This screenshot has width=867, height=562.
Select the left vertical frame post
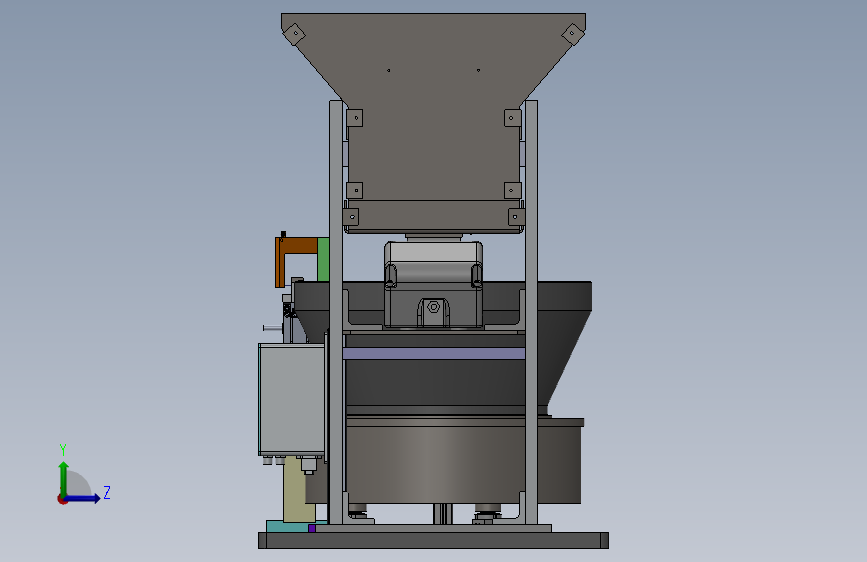(336, 311)
